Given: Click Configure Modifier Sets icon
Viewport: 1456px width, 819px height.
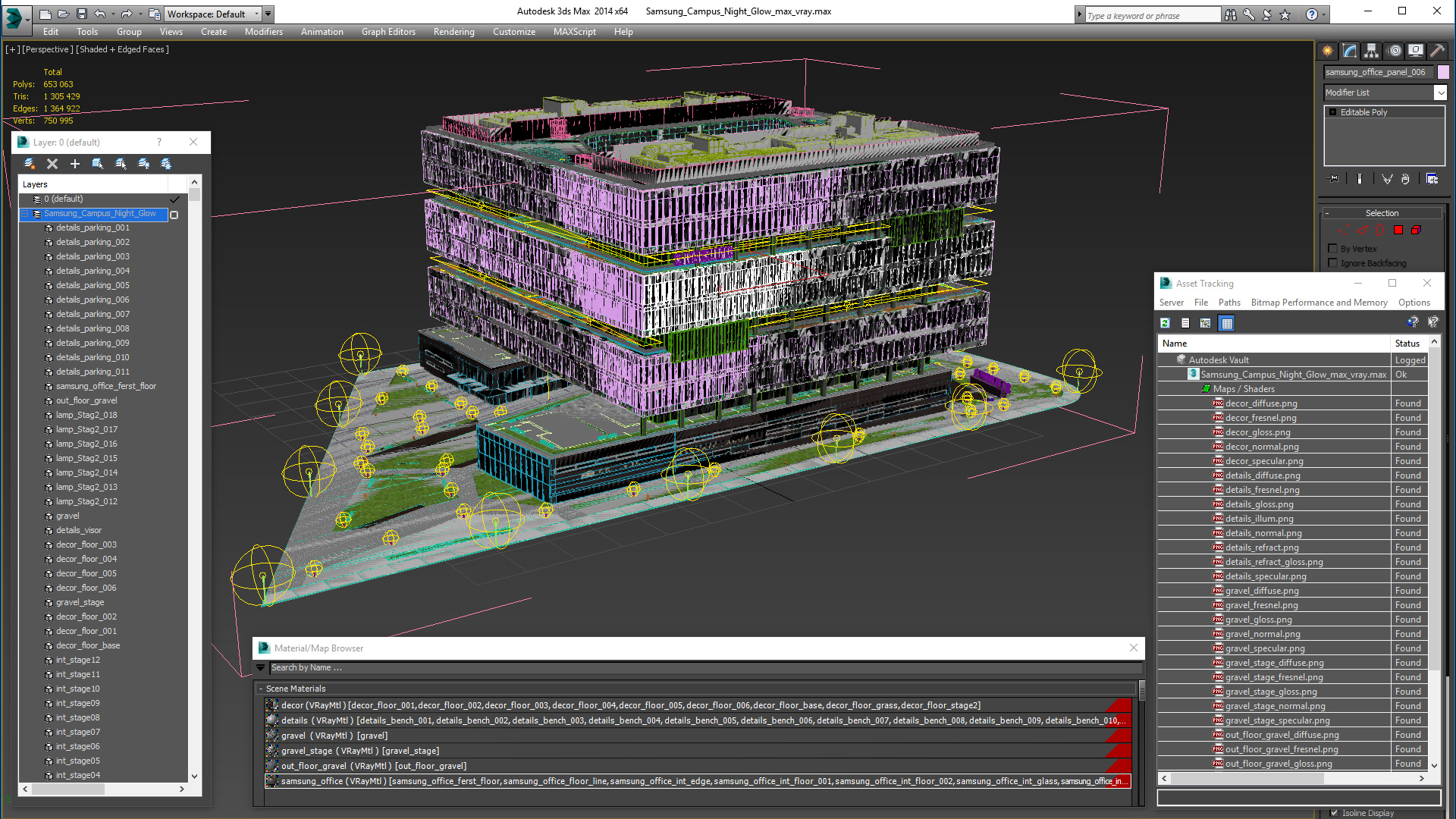Looking at the screenshot, I should tap(1432, 179).
